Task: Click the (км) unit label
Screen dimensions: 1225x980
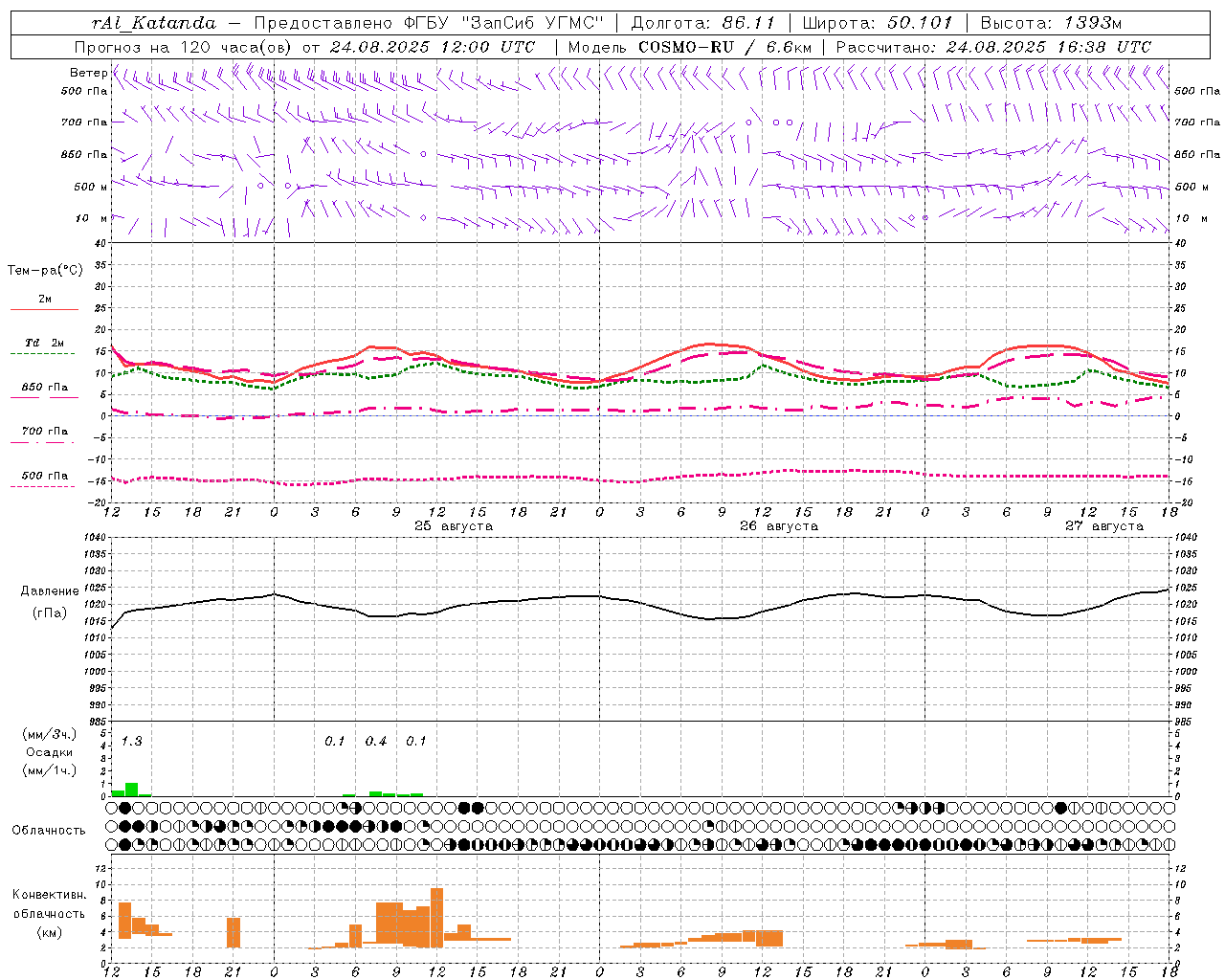Action: coord(49,933)
